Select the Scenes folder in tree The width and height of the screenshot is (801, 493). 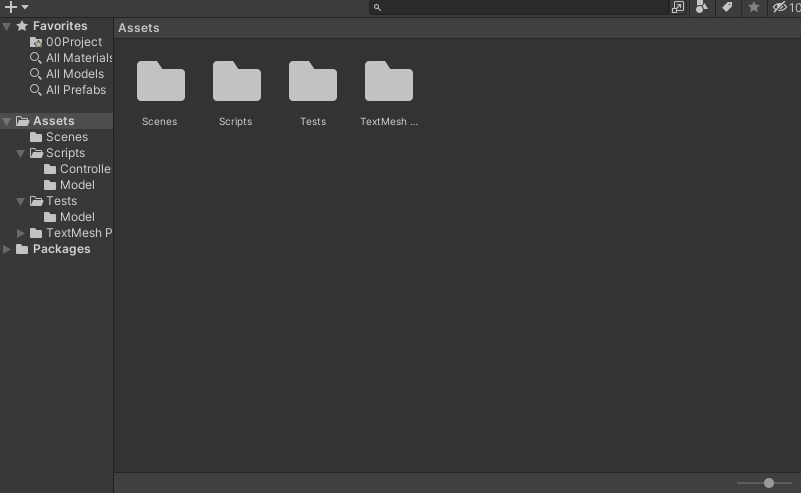click(x=67, y=137)
